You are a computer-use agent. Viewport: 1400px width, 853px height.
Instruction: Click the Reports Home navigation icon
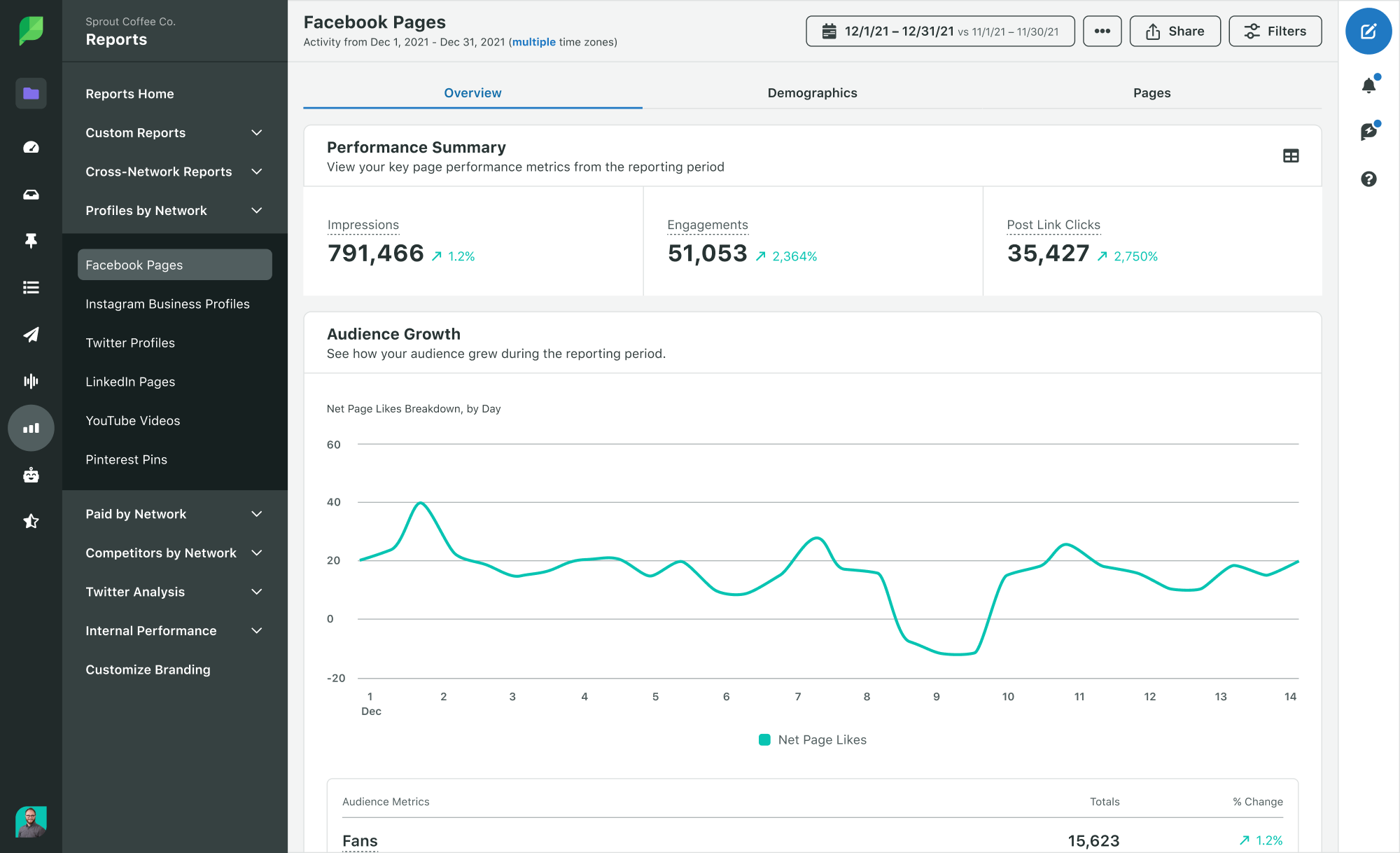(x=31, y=93)
